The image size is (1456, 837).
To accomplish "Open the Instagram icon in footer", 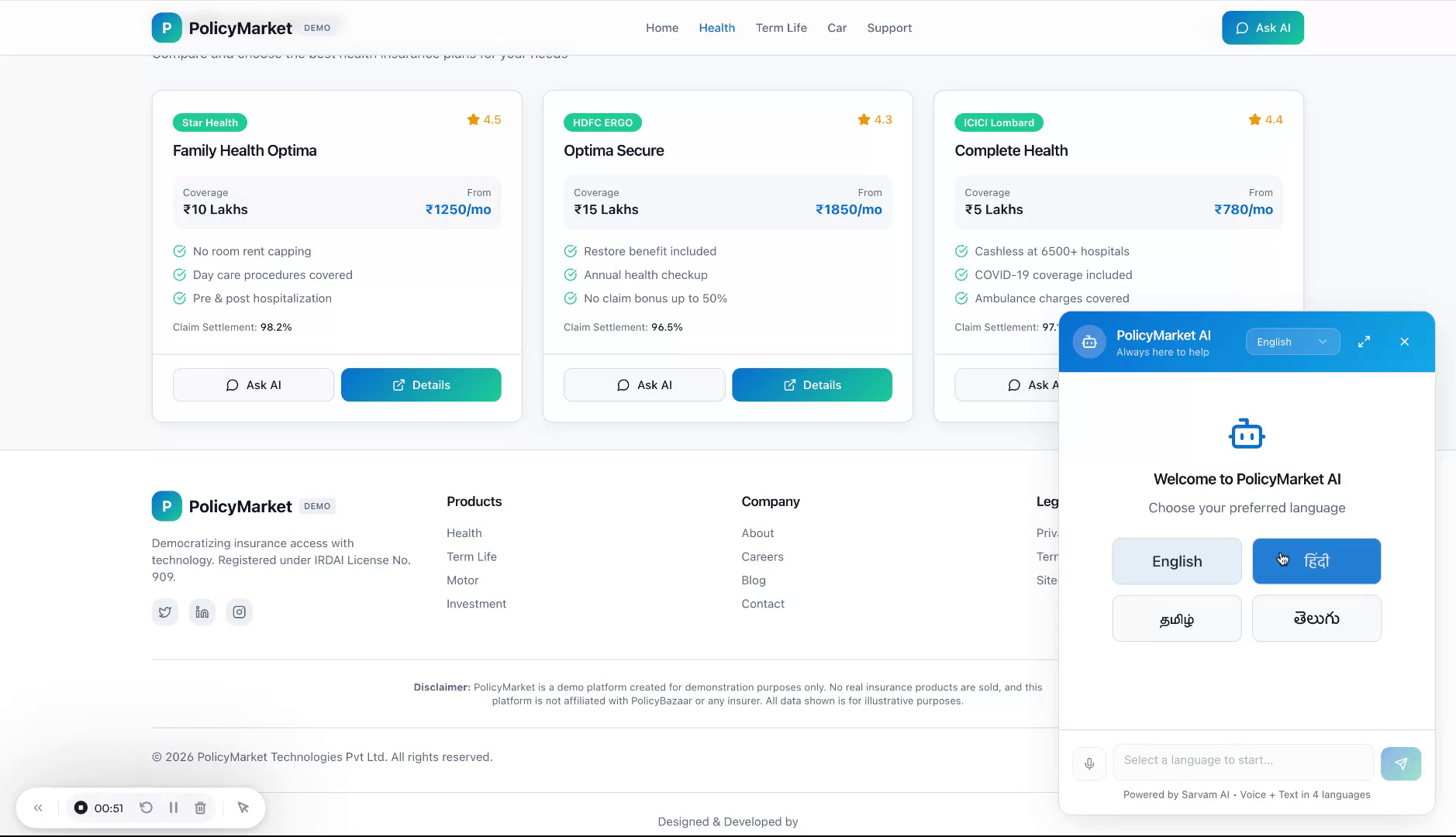I will point(239,611).
